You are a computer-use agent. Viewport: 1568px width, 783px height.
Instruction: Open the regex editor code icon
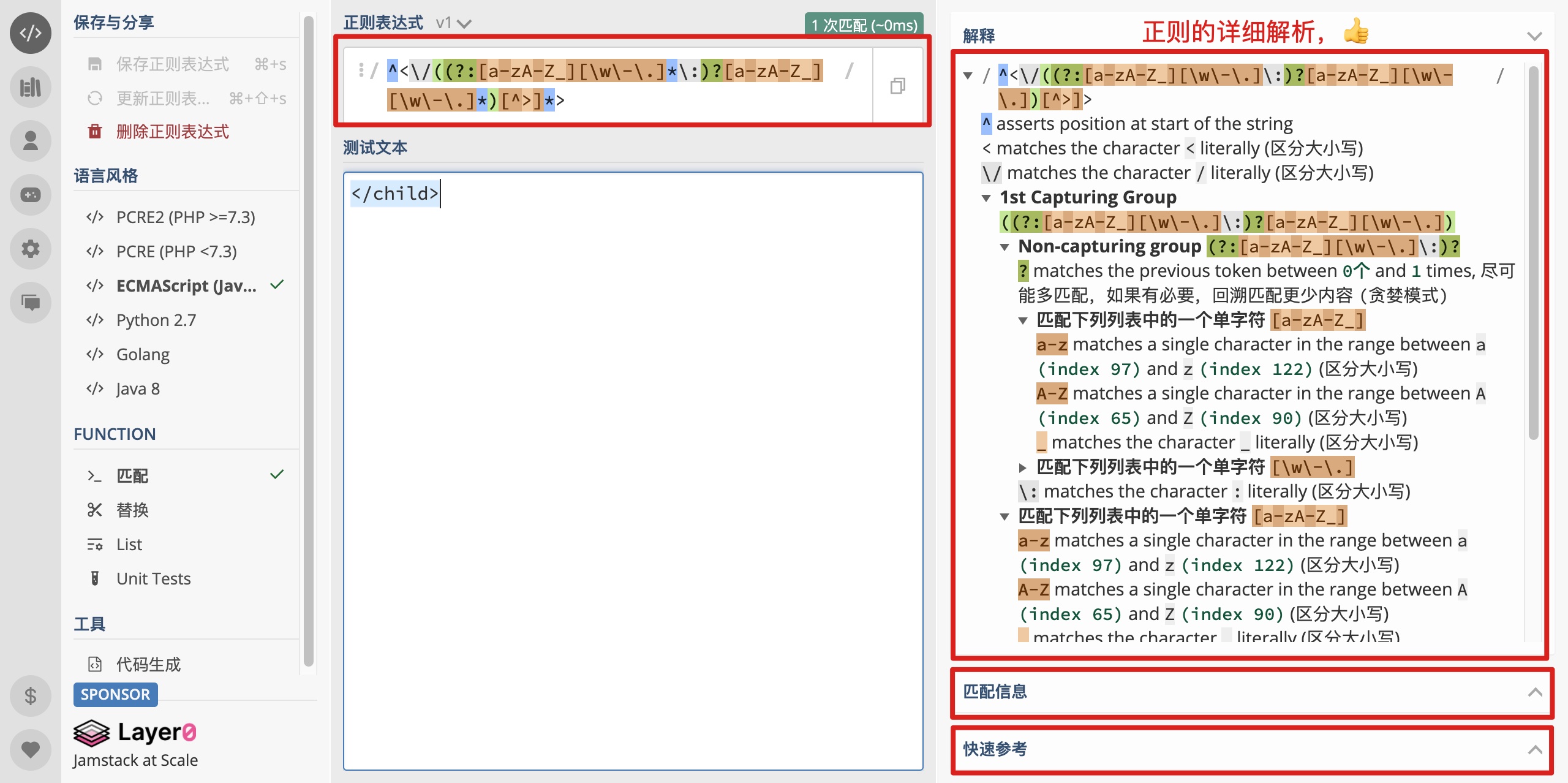[31, 32]
